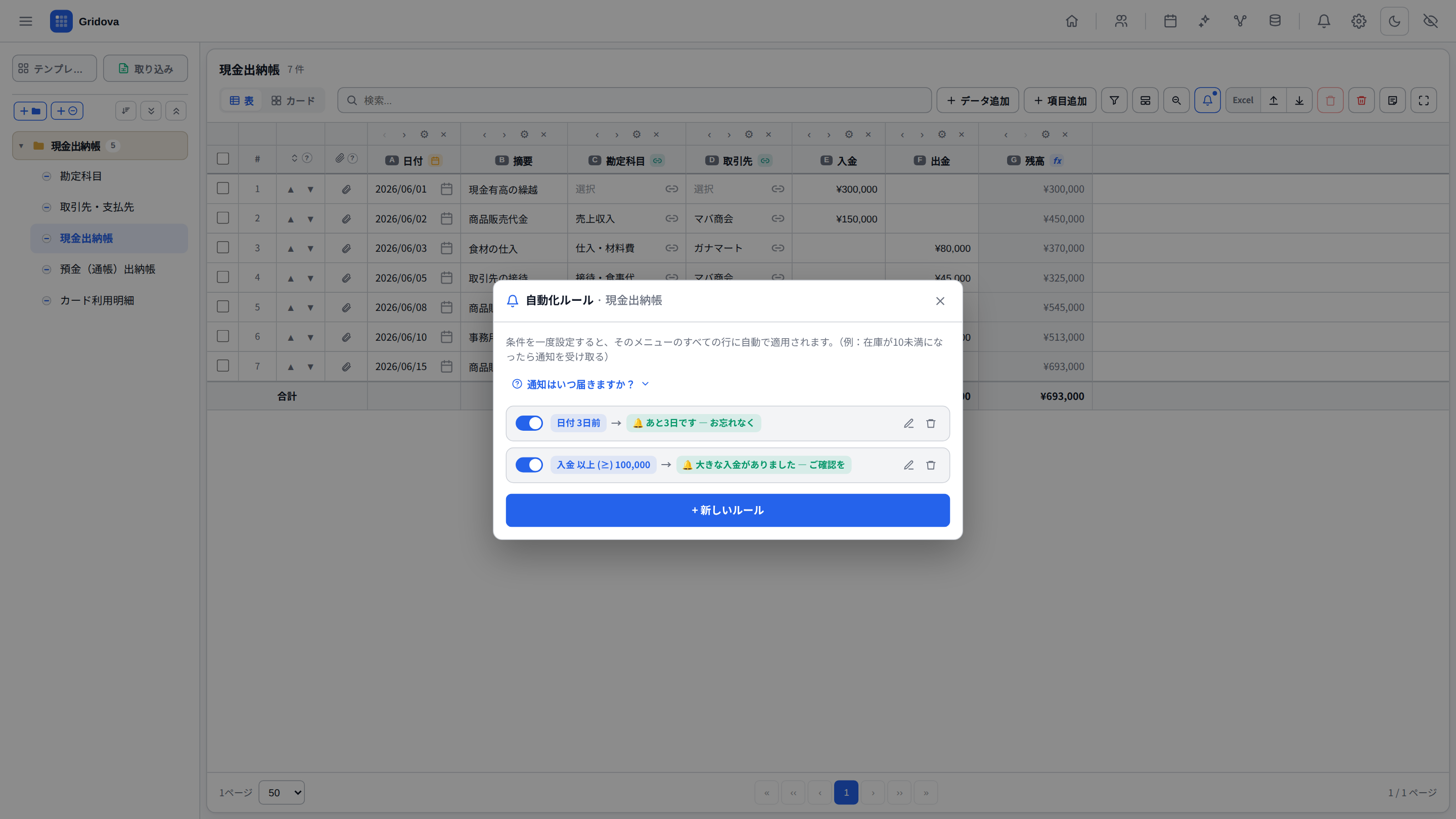Click page 1 pagination button
This screenshot has height=819, width=1456.
(846, 792)
